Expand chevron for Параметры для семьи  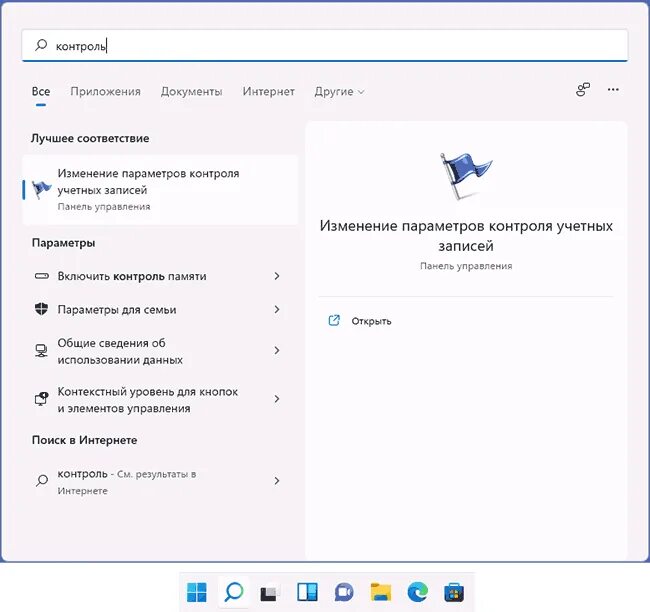[277, 309]
